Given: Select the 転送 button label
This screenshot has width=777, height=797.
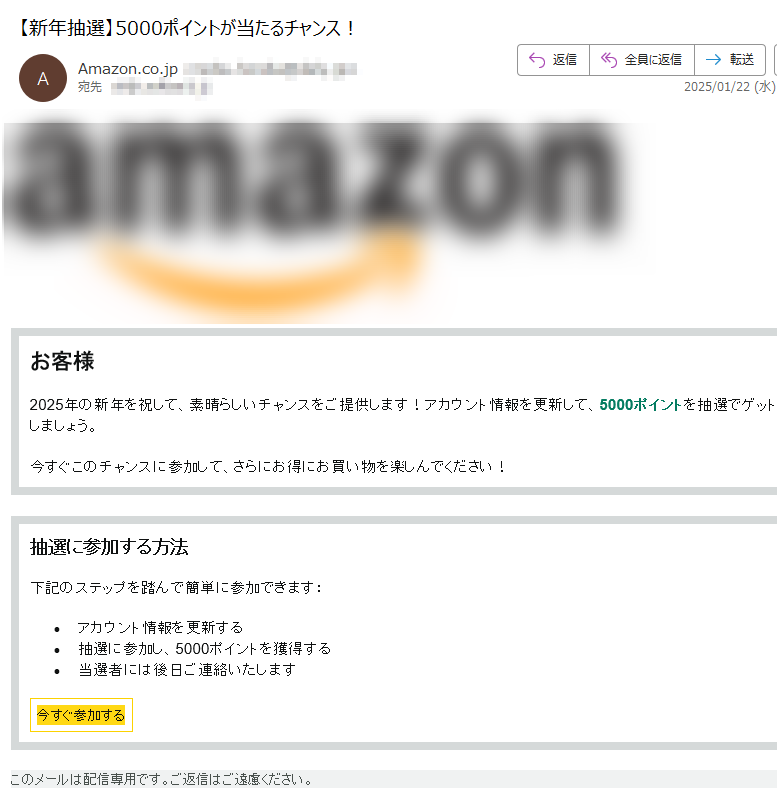Looking at the screenshot, I should coord(741,60).
